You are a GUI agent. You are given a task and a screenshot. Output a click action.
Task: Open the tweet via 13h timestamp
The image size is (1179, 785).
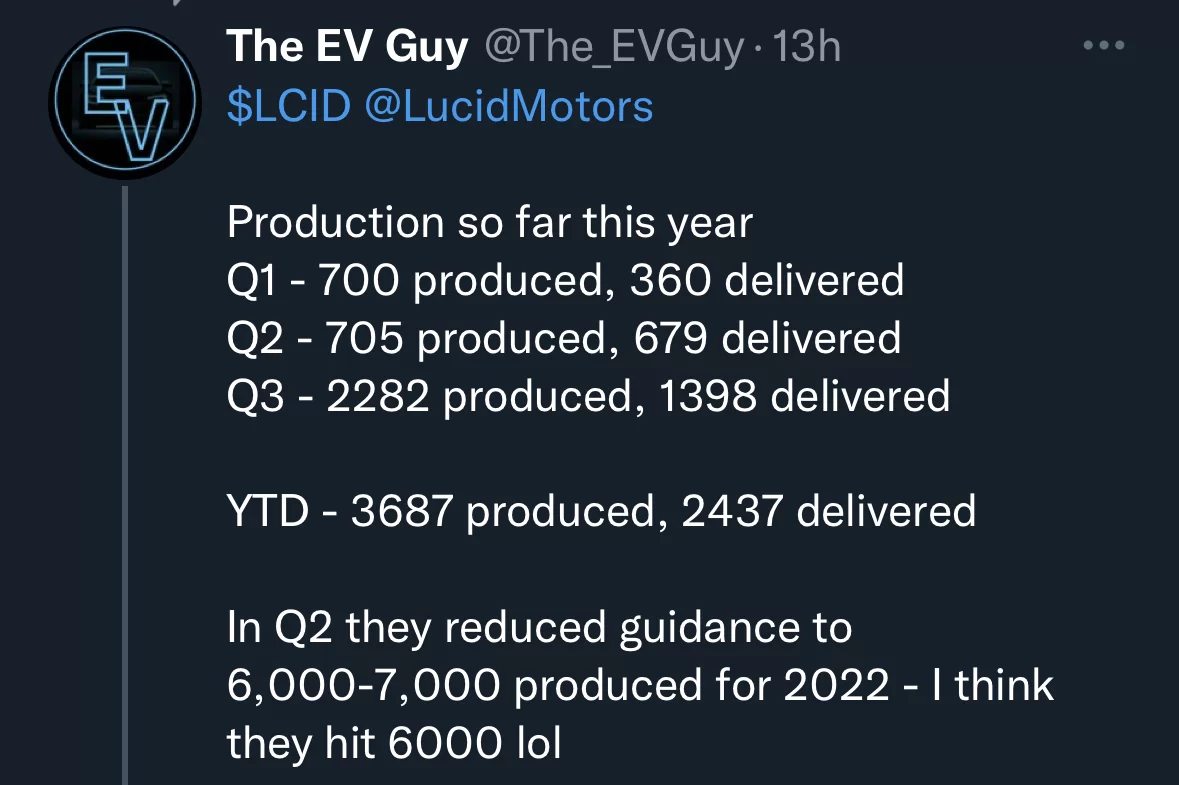[807, 47]
